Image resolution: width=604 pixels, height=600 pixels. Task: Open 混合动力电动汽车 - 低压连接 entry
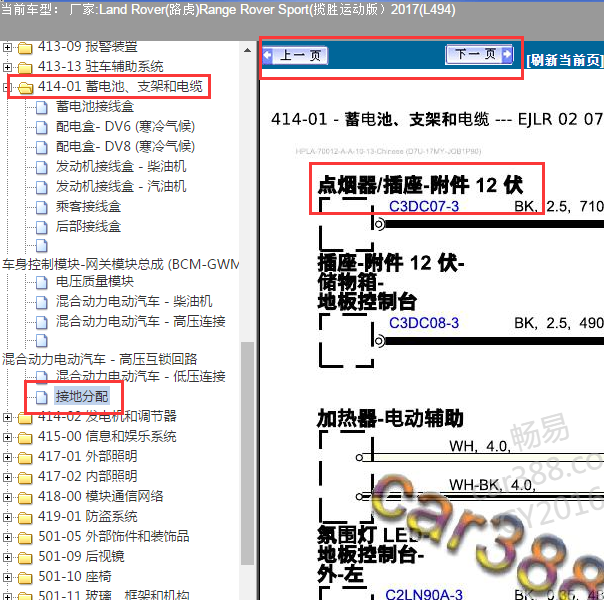coord(141,376)
